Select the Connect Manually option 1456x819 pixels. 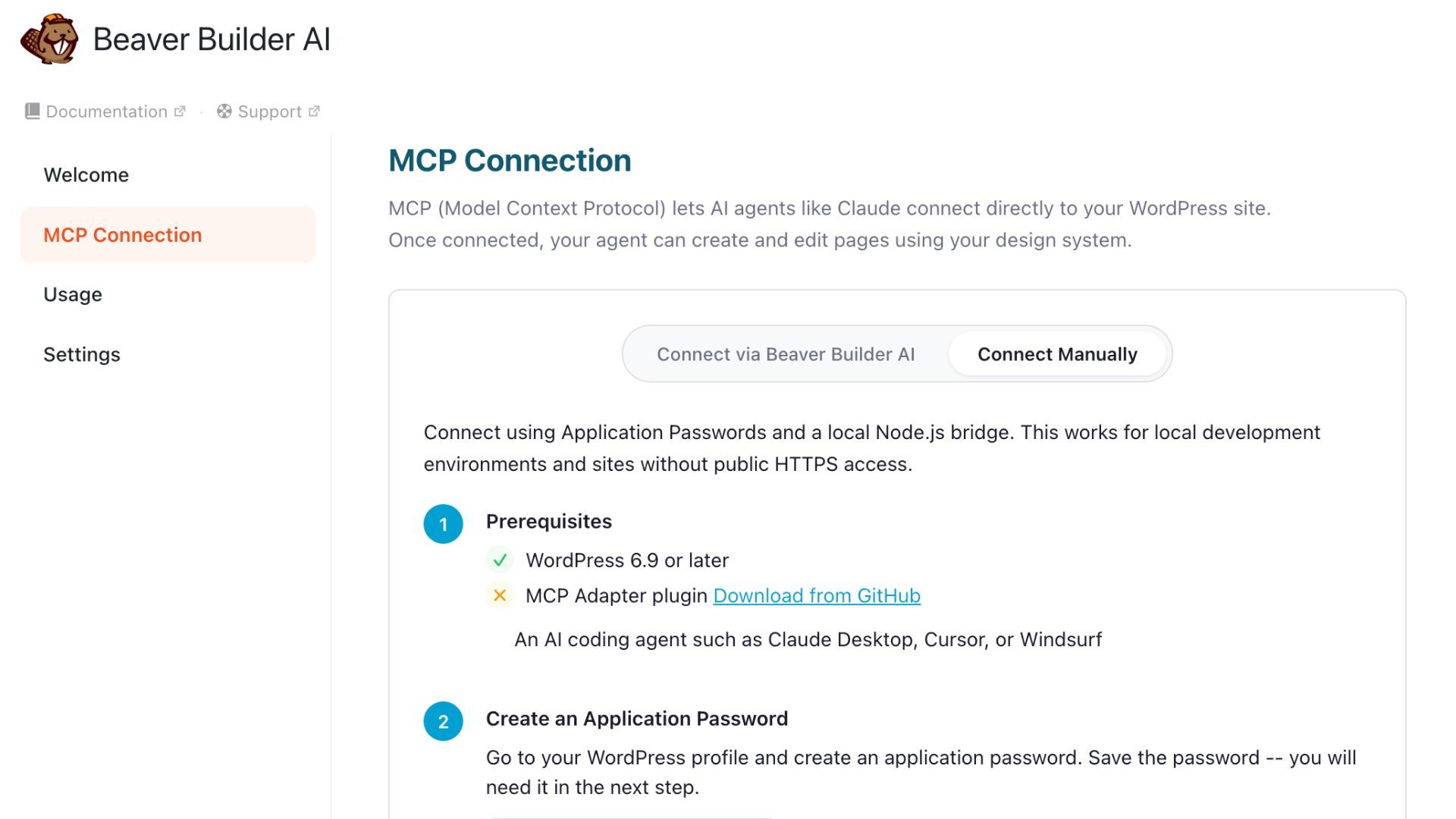[1057, 354]
